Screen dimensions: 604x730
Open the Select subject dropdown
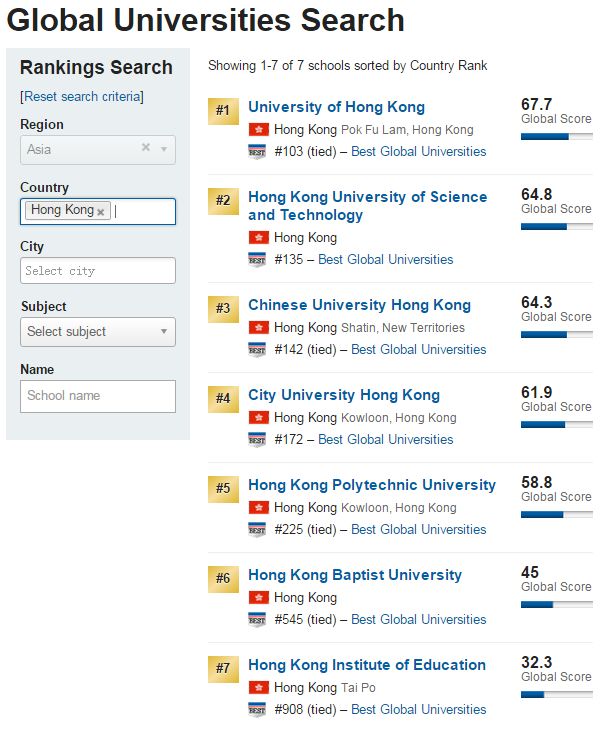98,332
